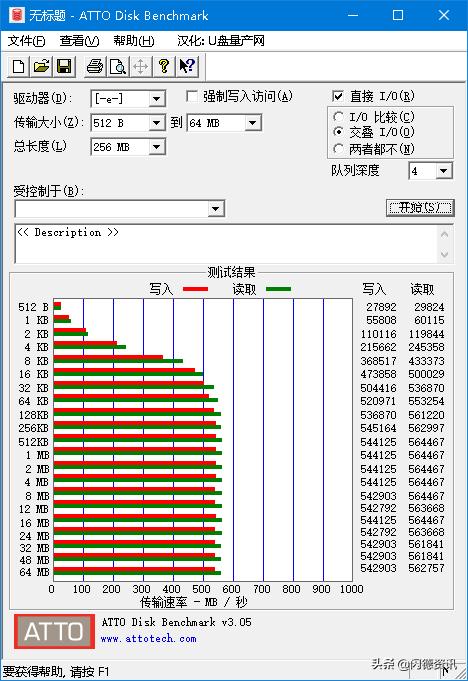
Task: Click the green 读取 legend swatch
Action: 278,289
